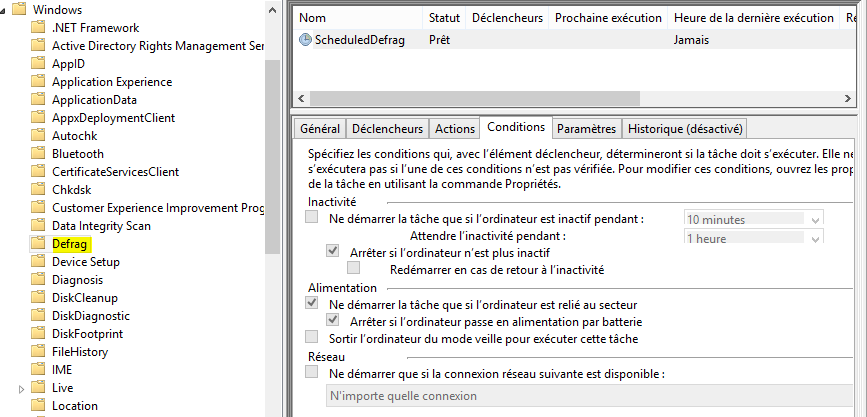Click the Data Integrity Scan folder icon
Screen dimensions: 867x417
coord(38,226)
